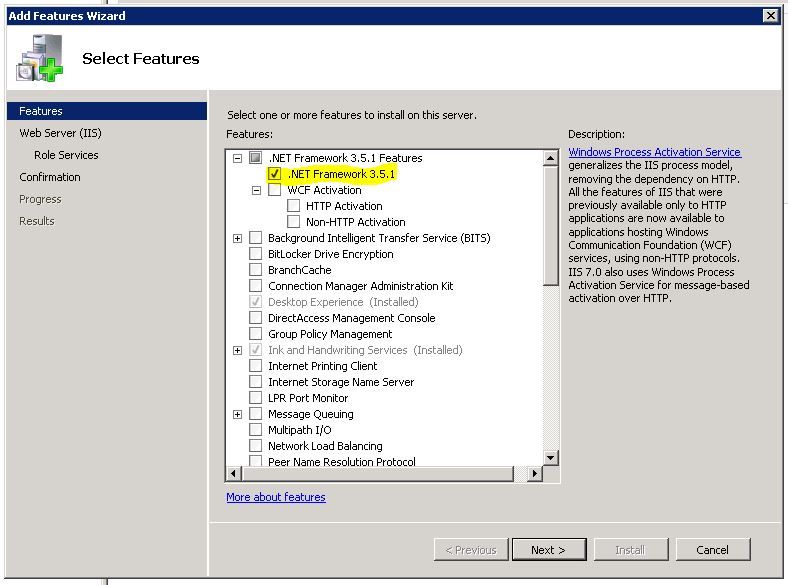This screenshot has width=788, height=585.
Task: Select the Desktop Experience (Installed) row text
Action: [x=343, y=302]
